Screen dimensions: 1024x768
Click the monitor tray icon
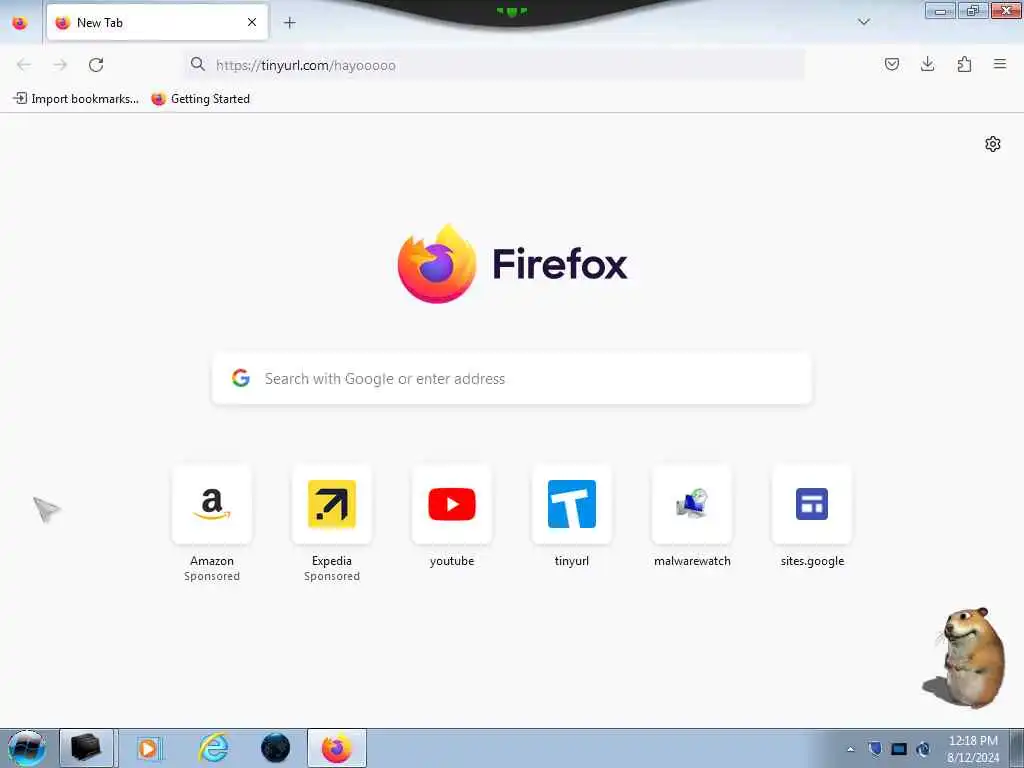pyautogui.click(x=899, y=749)
